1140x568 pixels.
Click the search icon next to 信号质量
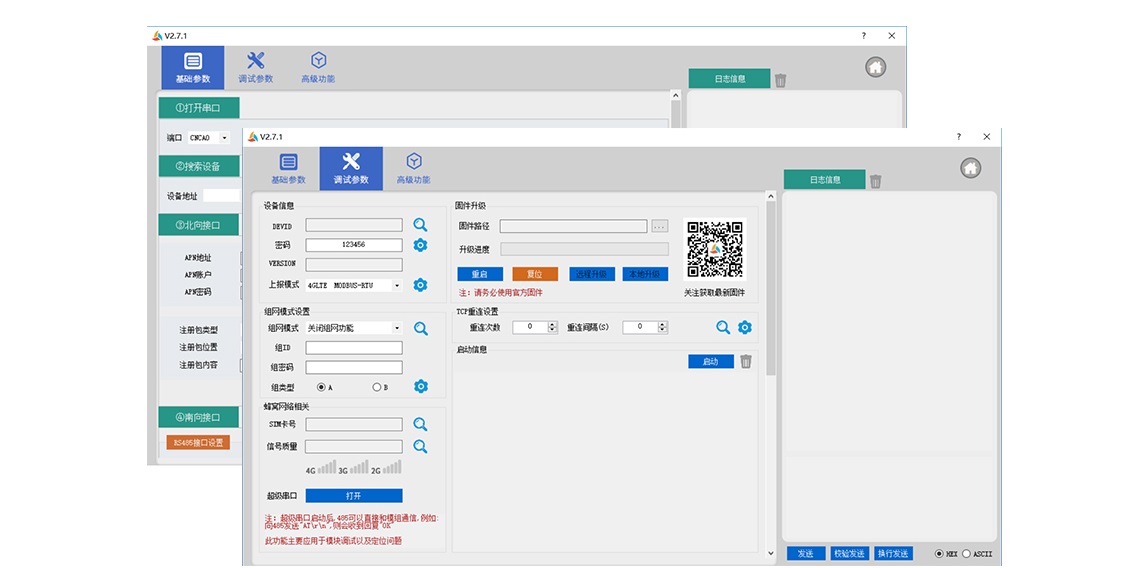click(420, 446)
